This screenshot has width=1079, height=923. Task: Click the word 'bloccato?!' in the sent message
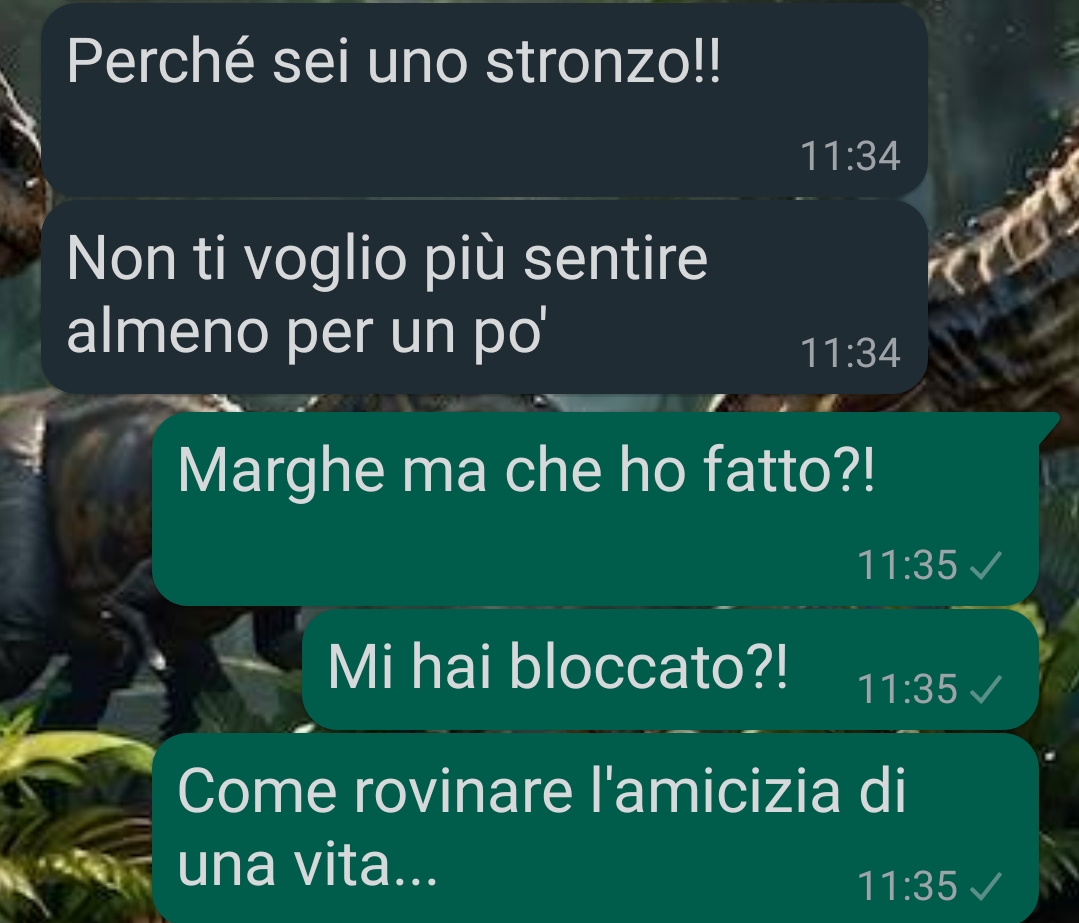click(x=648, y=666)
